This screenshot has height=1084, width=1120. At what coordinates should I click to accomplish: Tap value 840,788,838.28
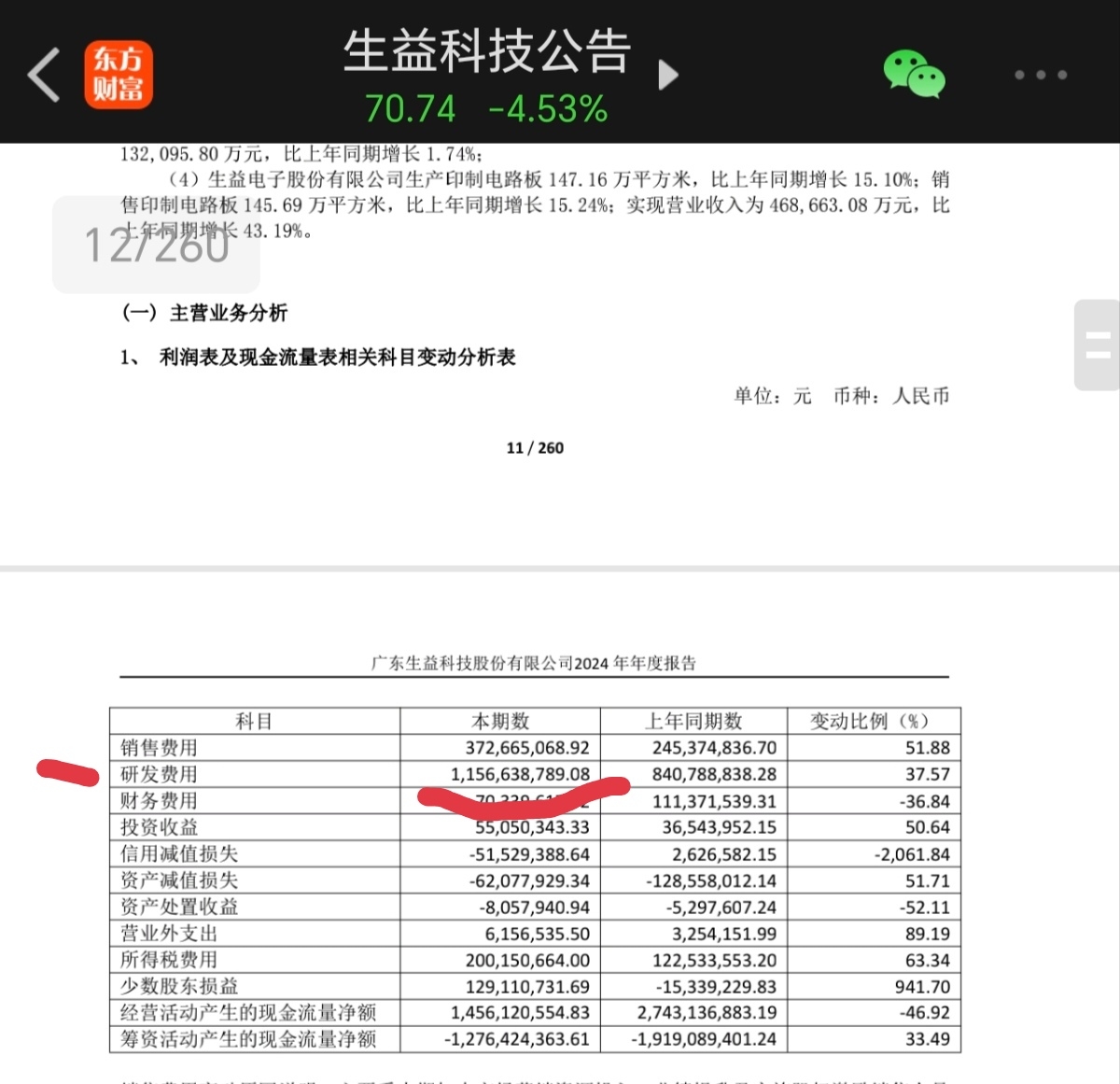pyautogui.click(x=714, y=774)
